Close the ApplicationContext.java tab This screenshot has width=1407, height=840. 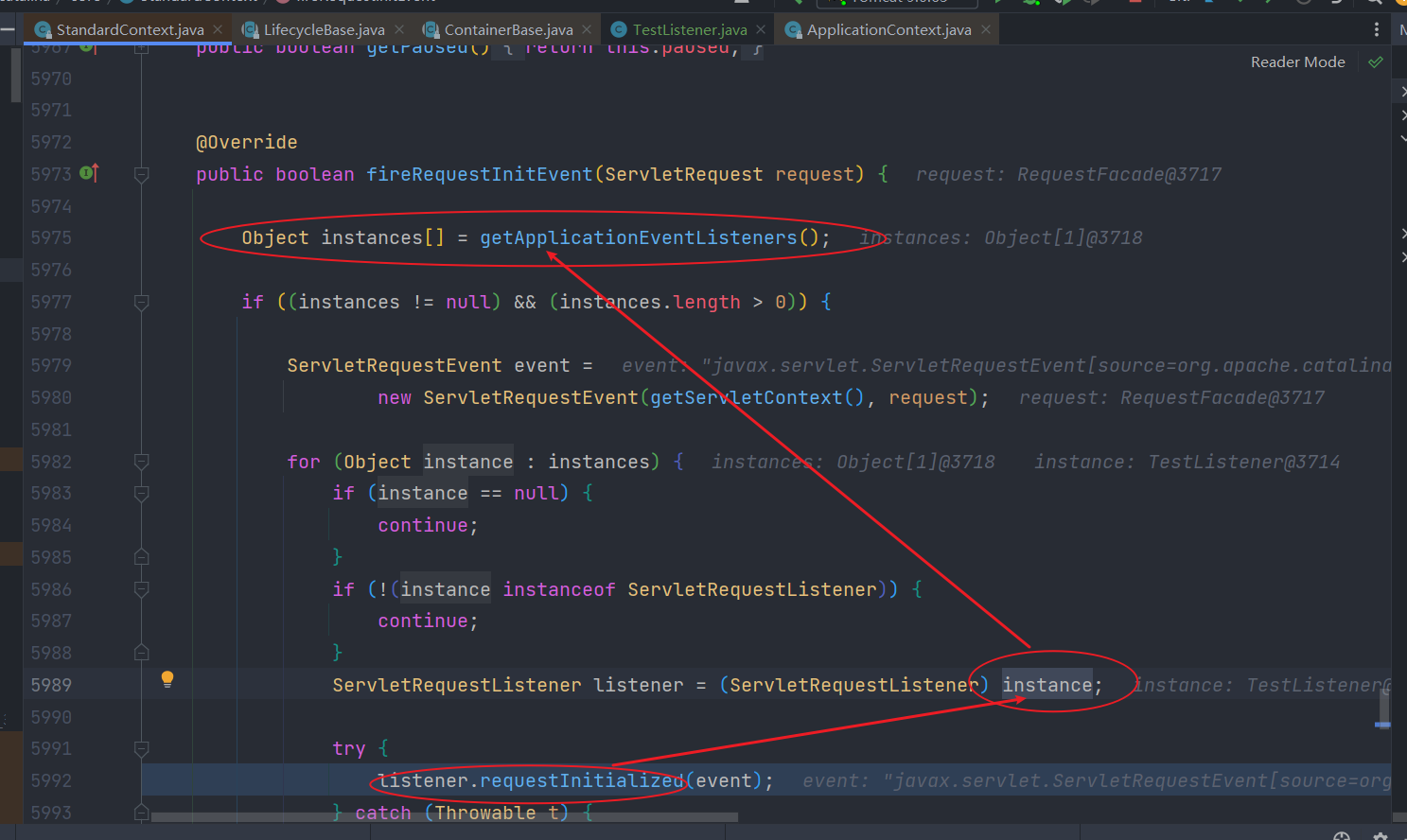click(986, 29)
